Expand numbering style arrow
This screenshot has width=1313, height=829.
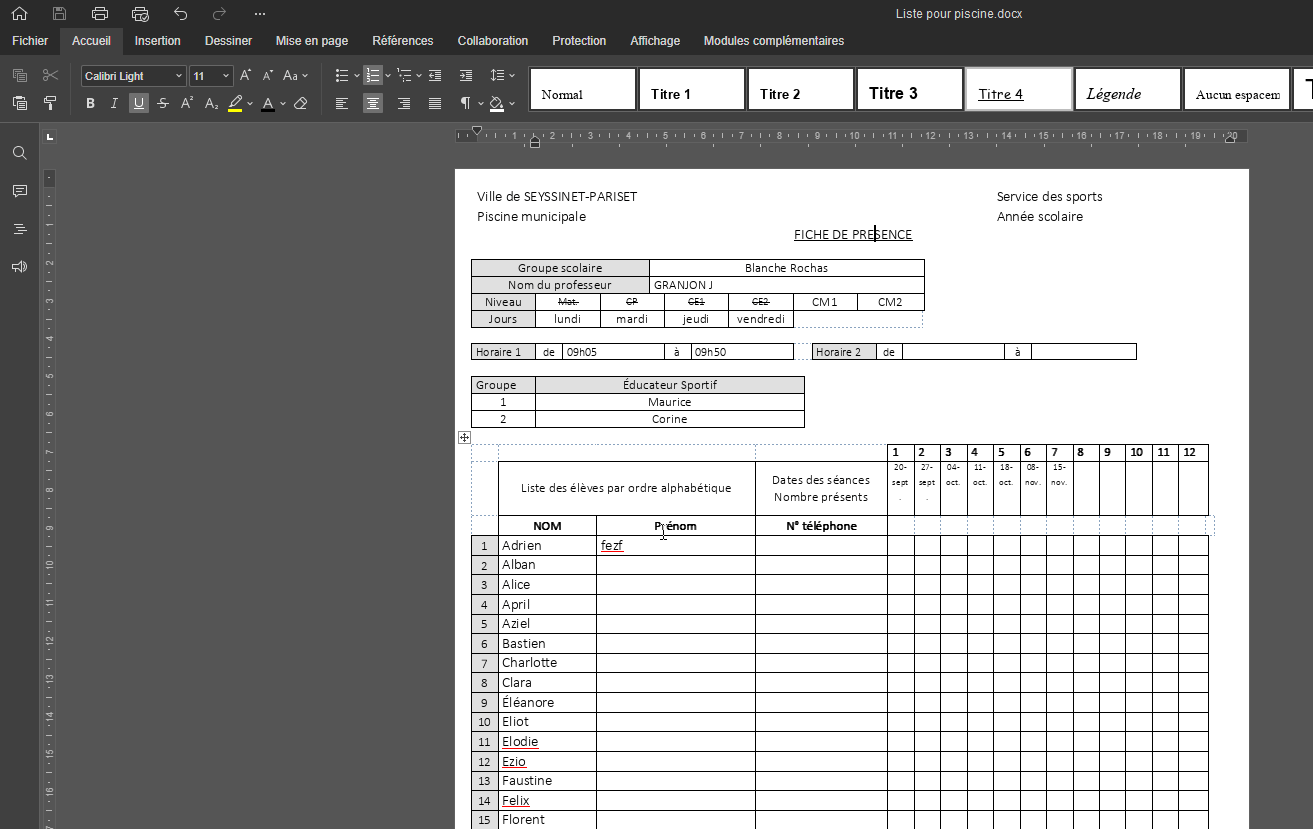point(387,76)
